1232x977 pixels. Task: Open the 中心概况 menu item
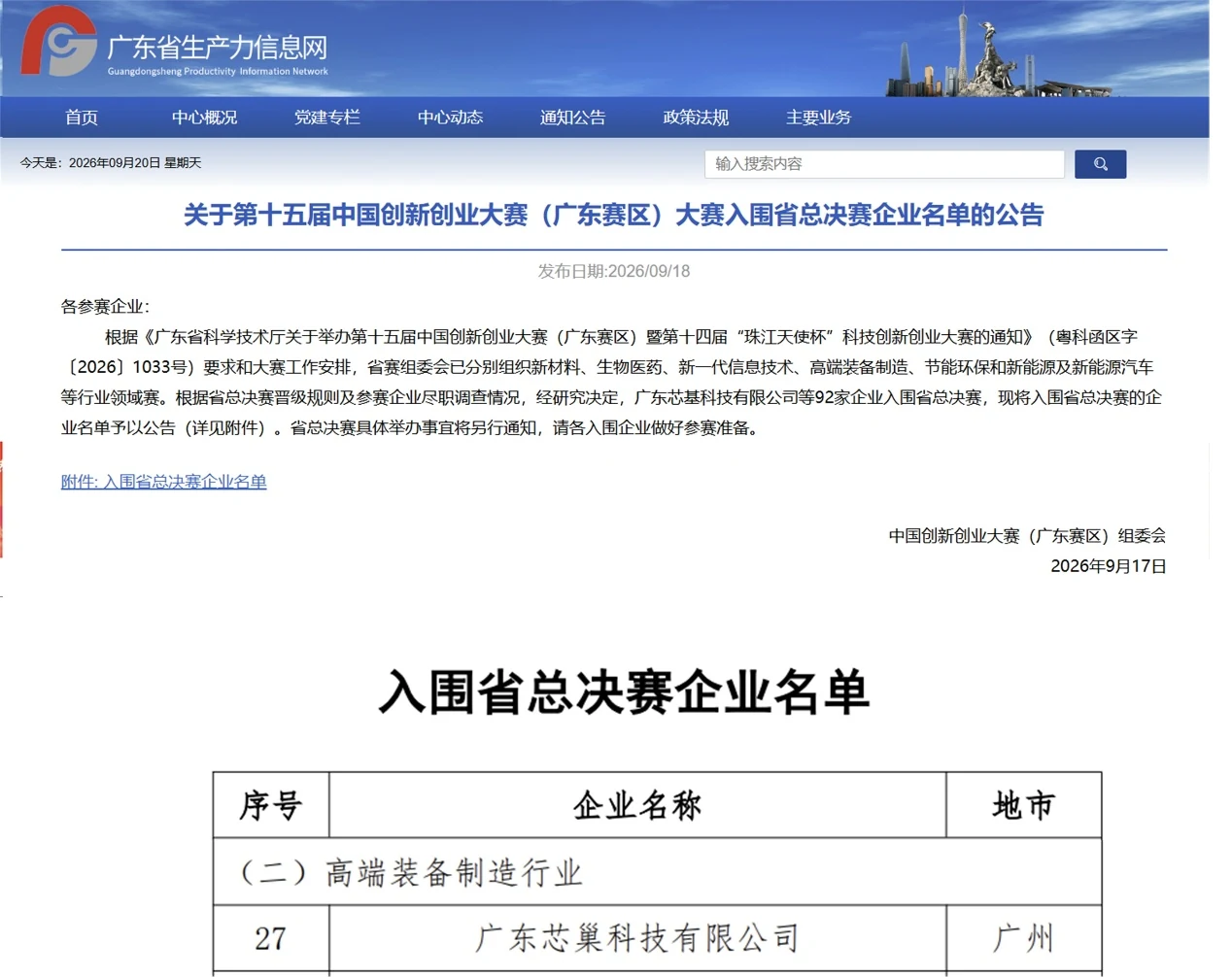pyautogui.click(x=204, y=118)
